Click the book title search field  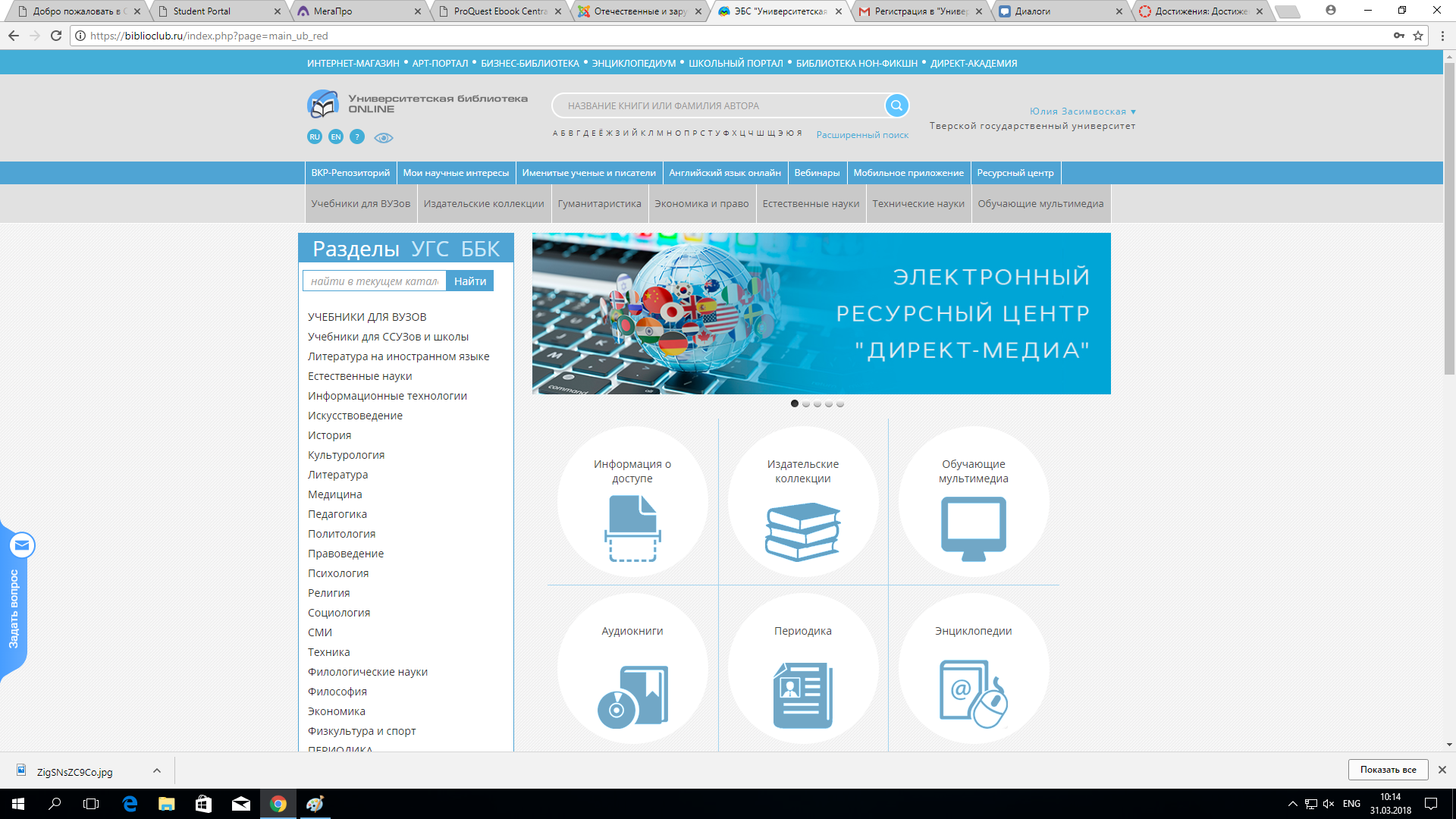(x=720, y=106)
